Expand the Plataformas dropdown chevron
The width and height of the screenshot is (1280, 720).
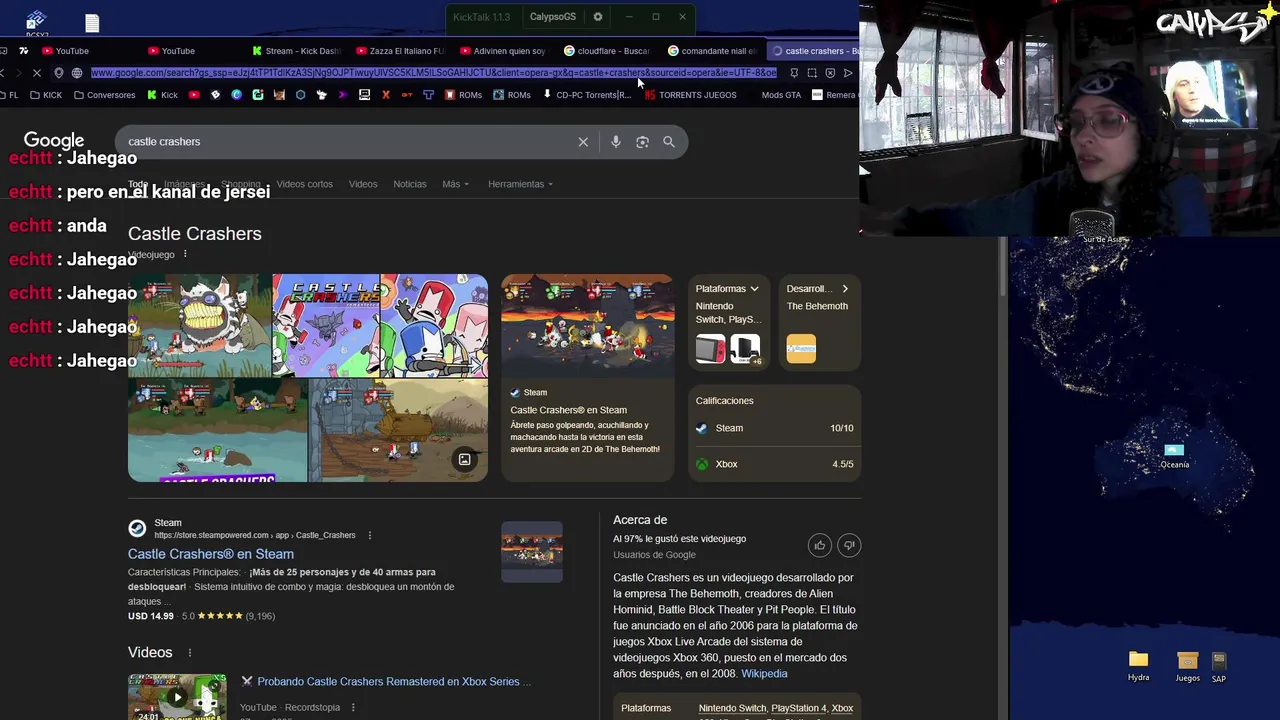point(754,289)
